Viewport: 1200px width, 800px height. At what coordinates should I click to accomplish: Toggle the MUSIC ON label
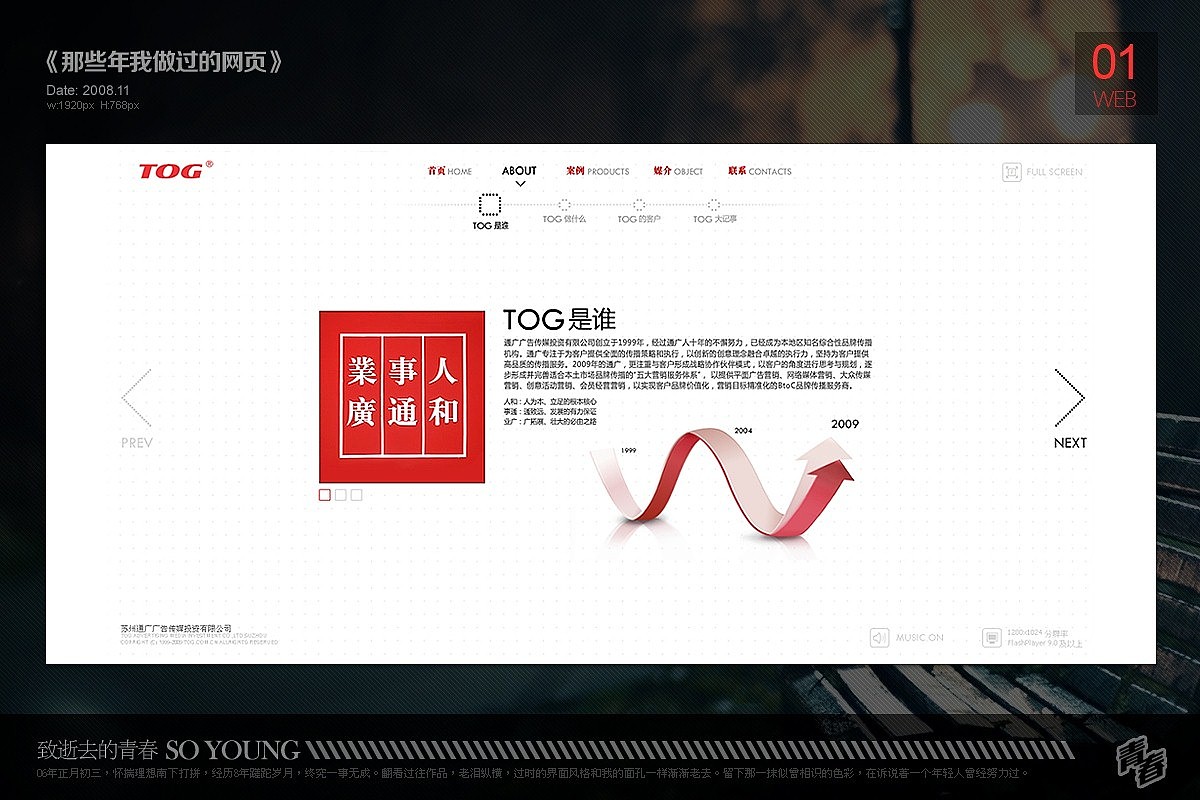click(919, 638)
